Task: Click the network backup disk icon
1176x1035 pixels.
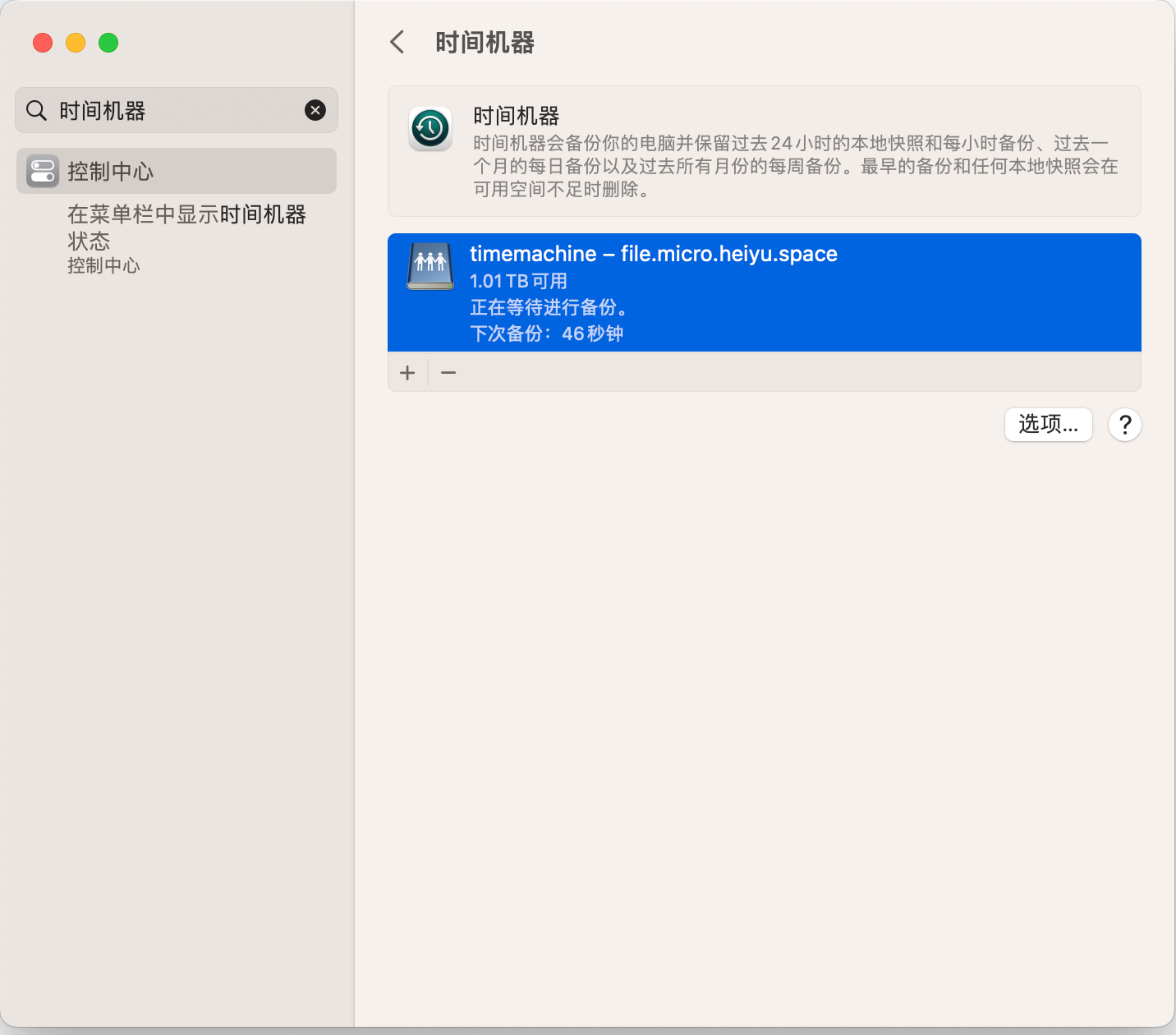Action: coord(430,265)
